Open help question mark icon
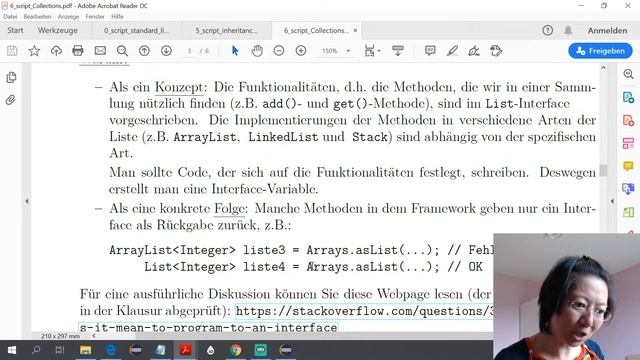The height and width of the screenshot is (360, 640). 547,30
